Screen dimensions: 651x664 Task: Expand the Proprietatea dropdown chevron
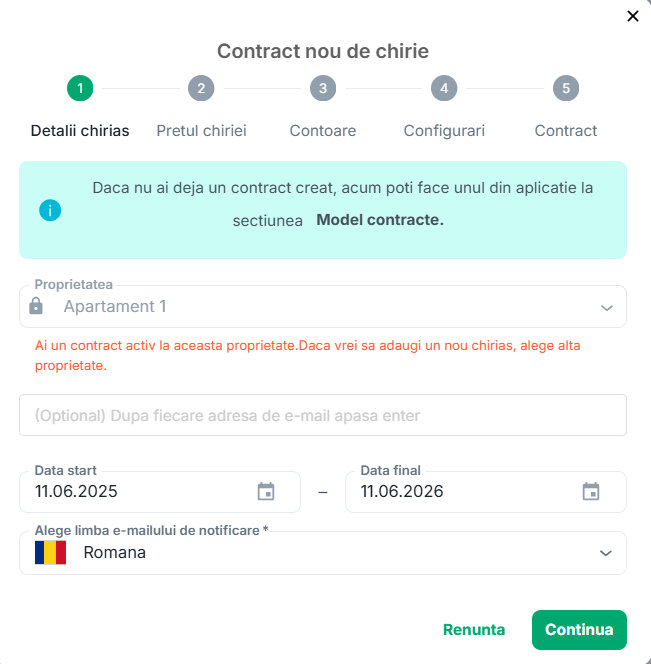click(607, 308)
